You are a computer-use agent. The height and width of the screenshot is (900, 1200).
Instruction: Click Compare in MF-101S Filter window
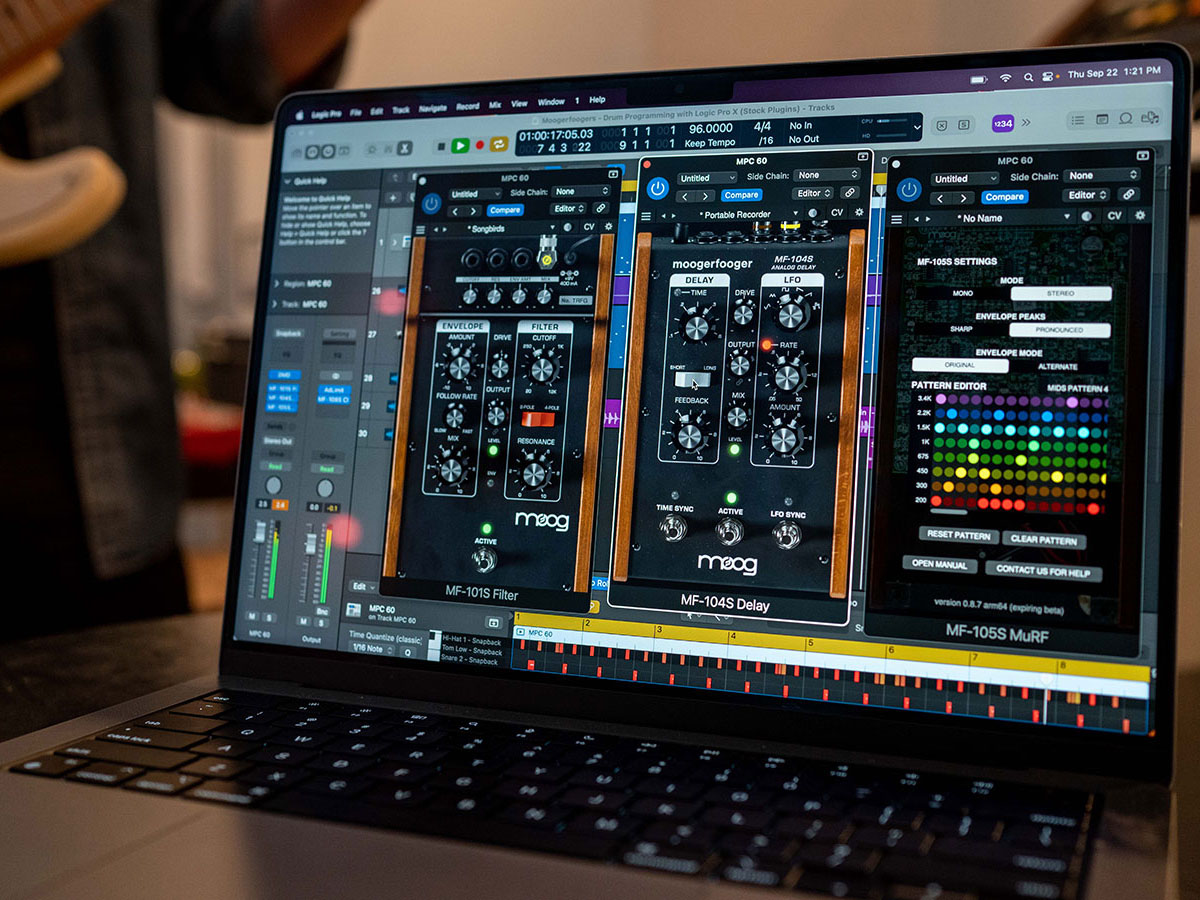pos(505,210)
